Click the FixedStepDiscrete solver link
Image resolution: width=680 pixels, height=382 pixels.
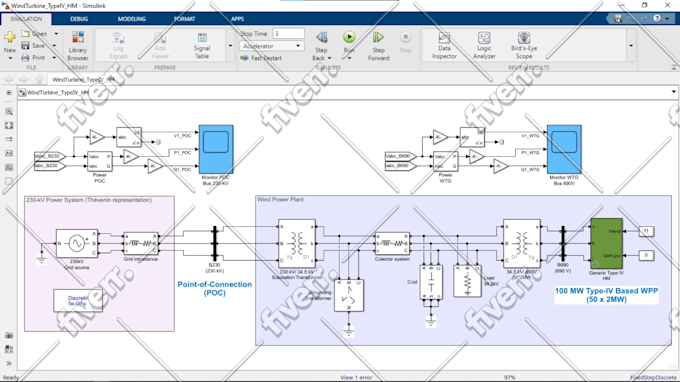point(654,378)
